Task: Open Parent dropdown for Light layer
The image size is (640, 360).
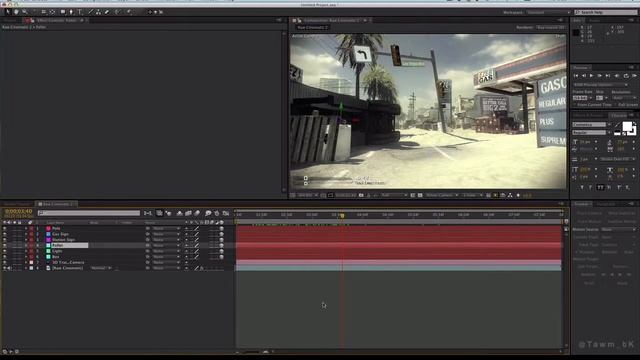Action: pyautogui.click(x=166, y=251)
